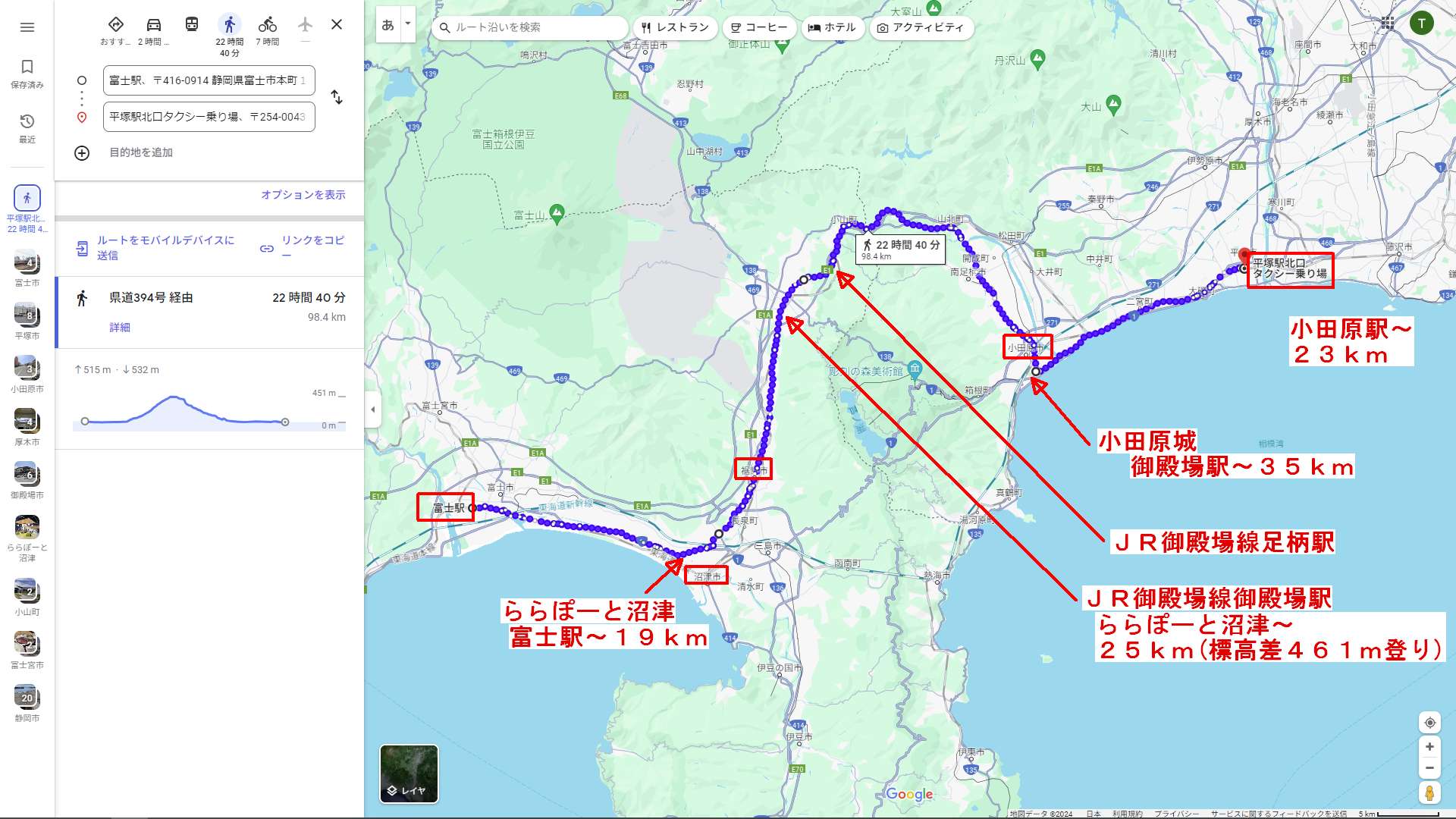Click route time label 22時間40分 on map
1456x819 pixels.
(x=901, y=249)
